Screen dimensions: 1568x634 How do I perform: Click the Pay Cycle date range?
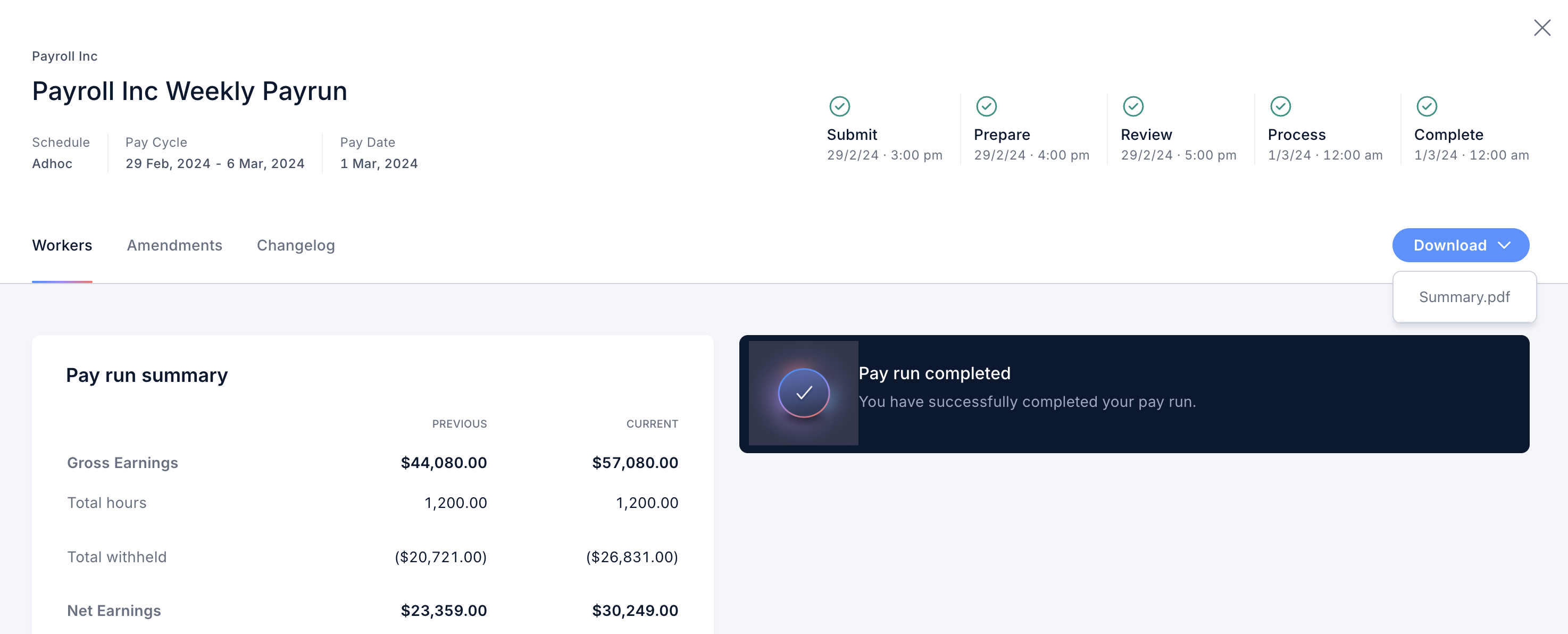click(215, 163)
